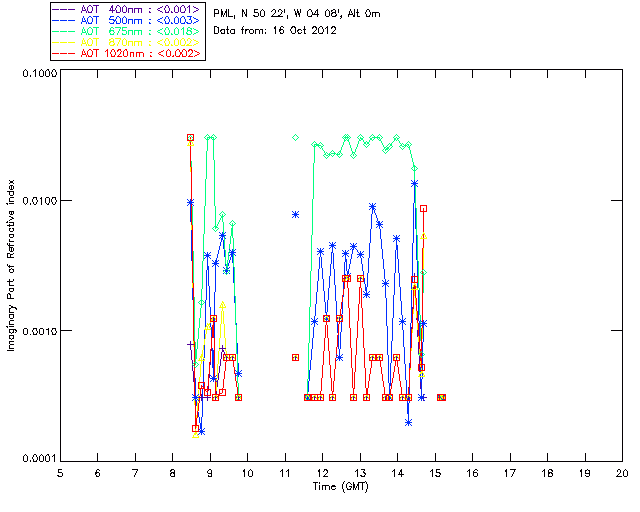This screenshot has width=640, height=512.
Task: Click the 0.0010 y-axis tick label
Action: pos(39,331)
